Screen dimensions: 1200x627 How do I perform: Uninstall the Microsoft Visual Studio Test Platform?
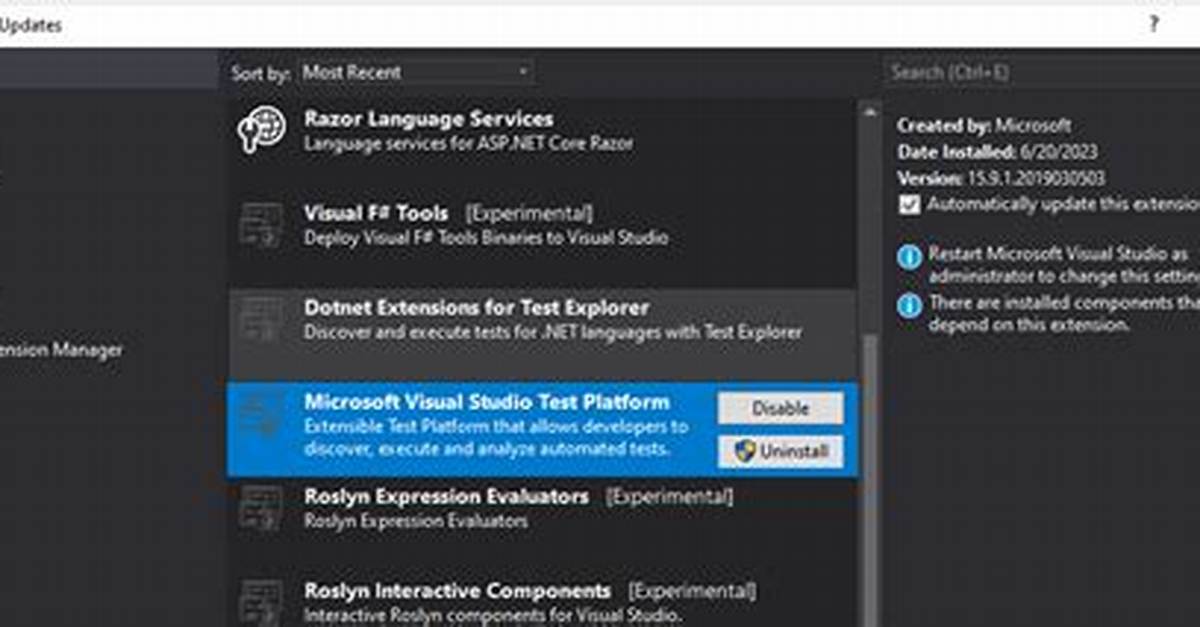[x=780, y=451]
